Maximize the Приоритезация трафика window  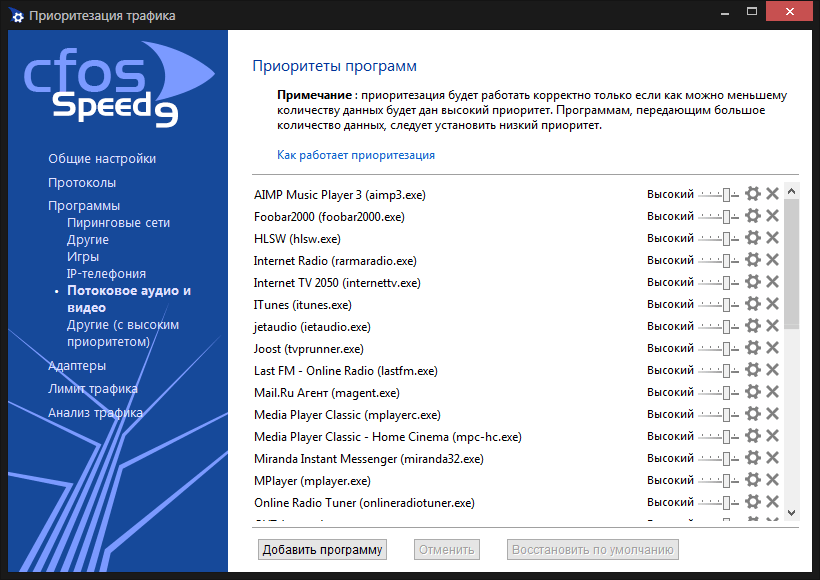(x=752, y=12)
